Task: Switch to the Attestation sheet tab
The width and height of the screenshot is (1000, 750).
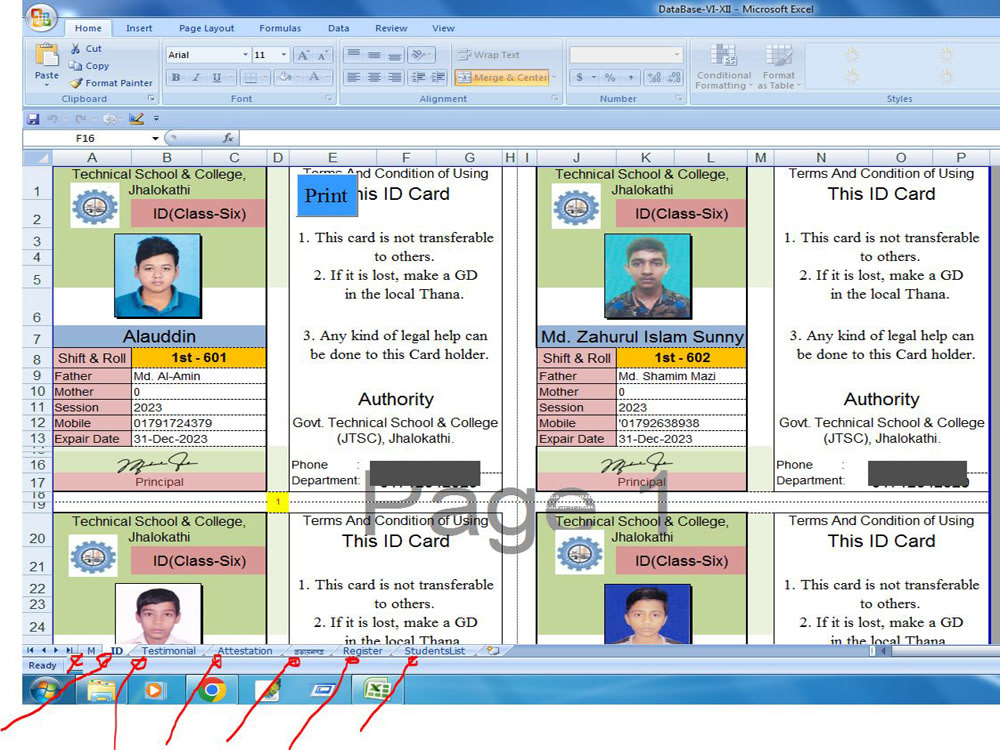Action: coord(245,651)
